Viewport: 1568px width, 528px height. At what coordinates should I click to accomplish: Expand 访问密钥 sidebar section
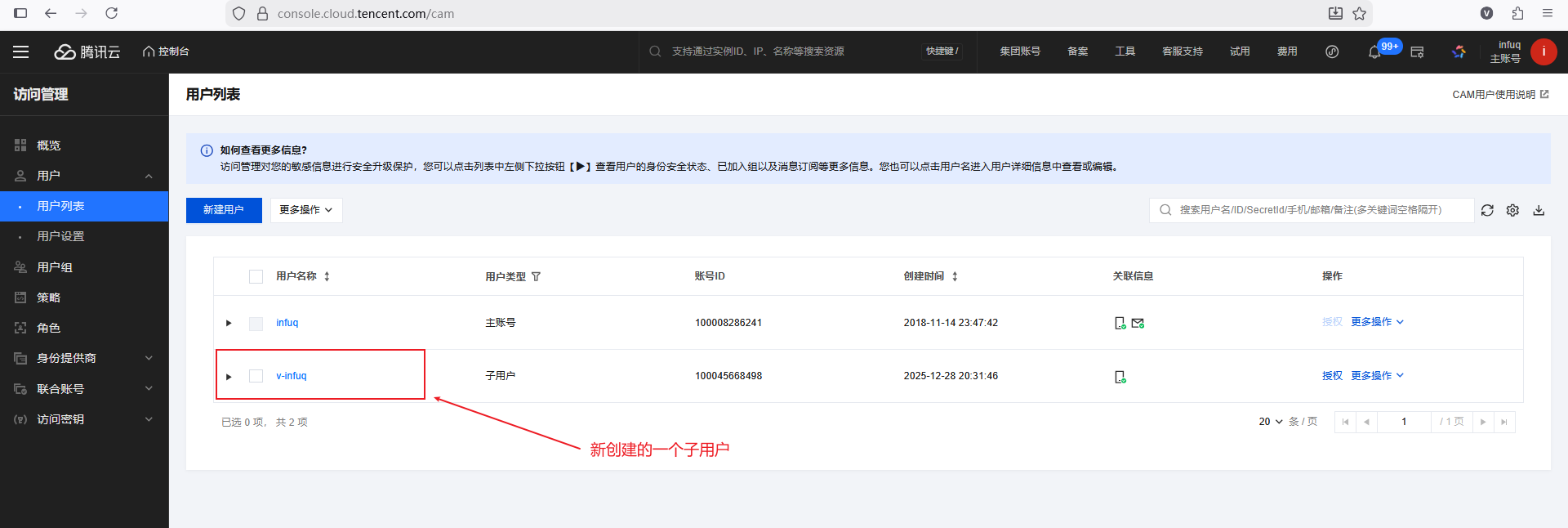[84, 419]
